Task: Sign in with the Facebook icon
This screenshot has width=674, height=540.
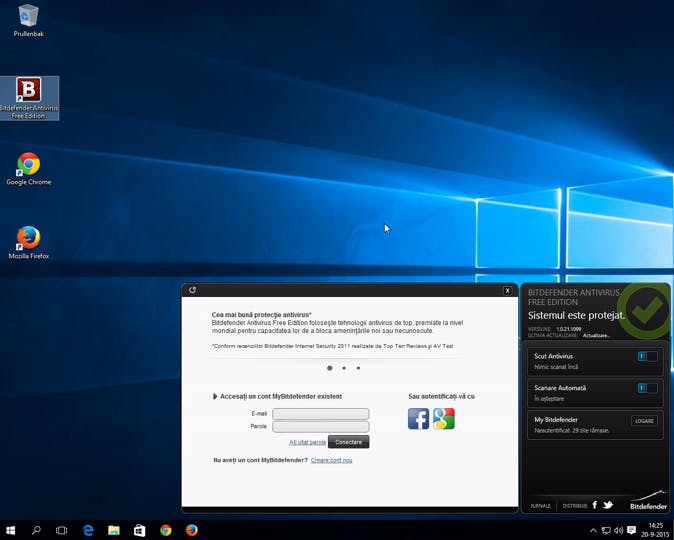Action: click(x=418, y=418)
